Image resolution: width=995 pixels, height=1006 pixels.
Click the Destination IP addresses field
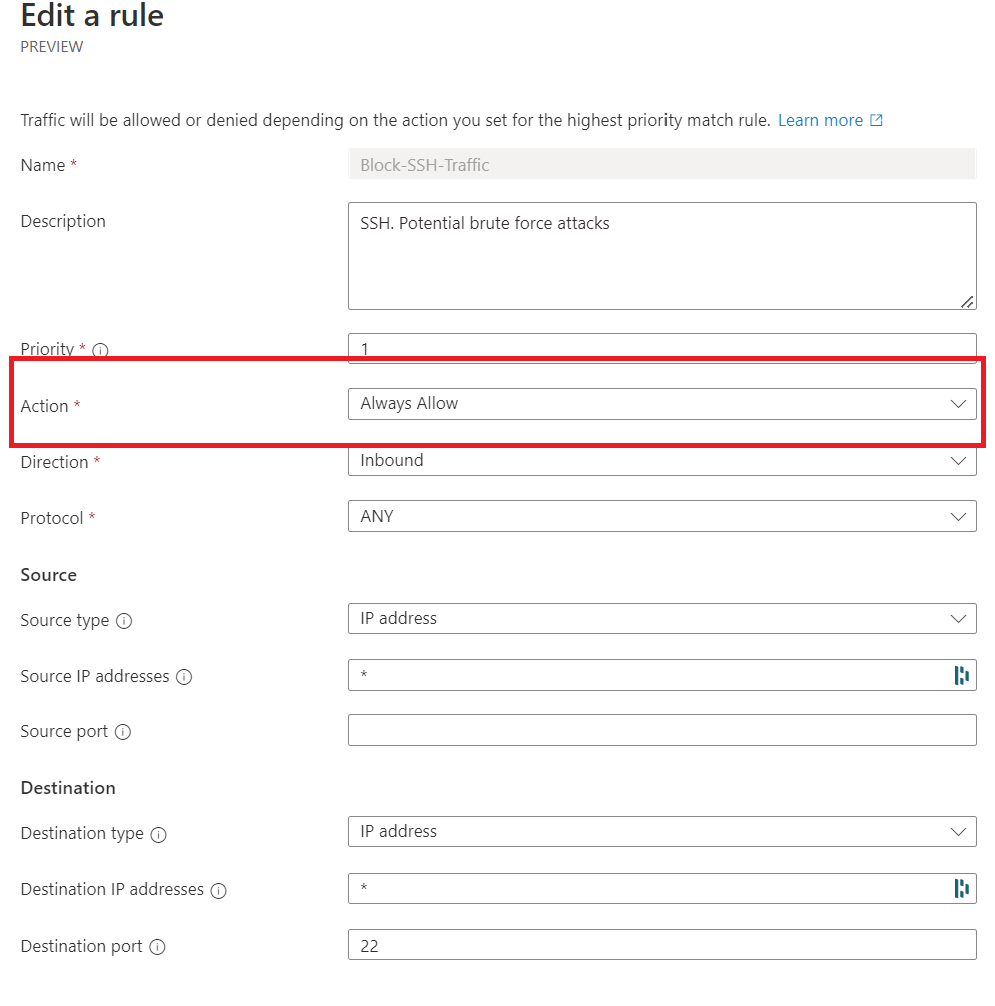[x=662, y=888]
